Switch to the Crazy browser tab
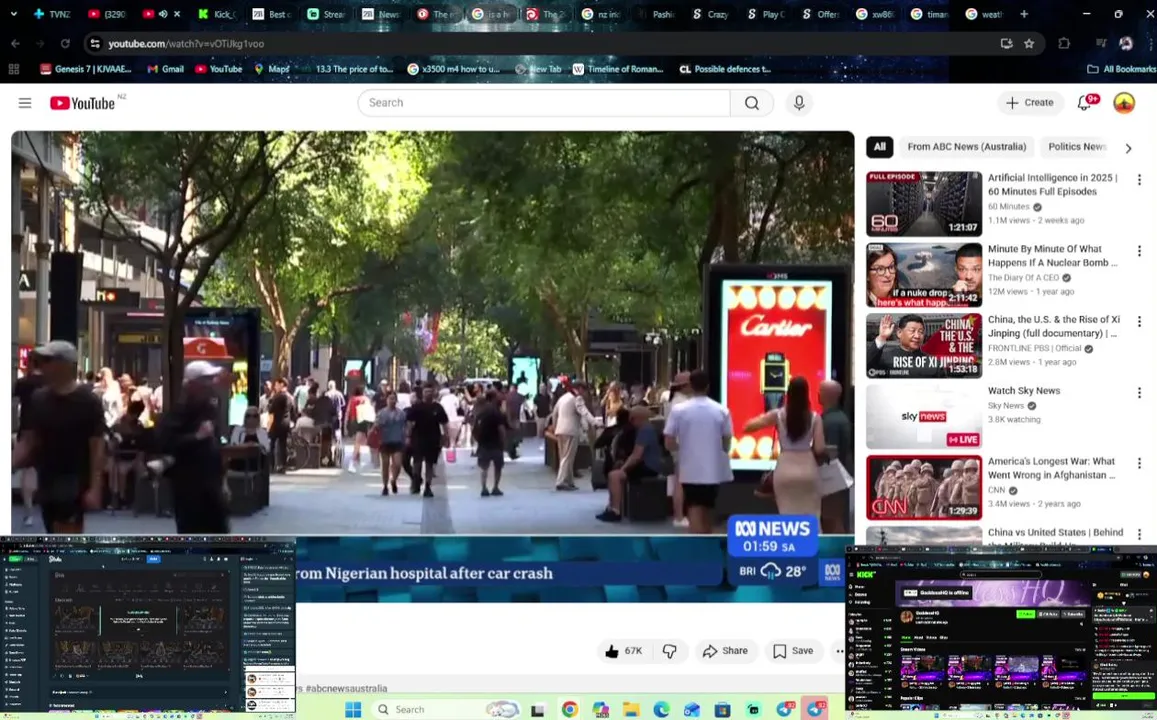1157x720 pixels. [710, 14]
